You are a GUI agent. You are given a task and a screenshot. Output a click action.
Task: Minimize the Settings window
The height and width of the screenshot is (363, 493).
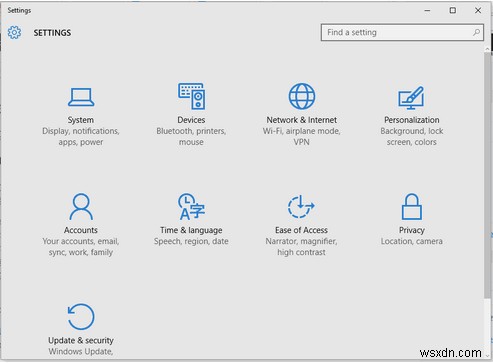coord(427,11)
